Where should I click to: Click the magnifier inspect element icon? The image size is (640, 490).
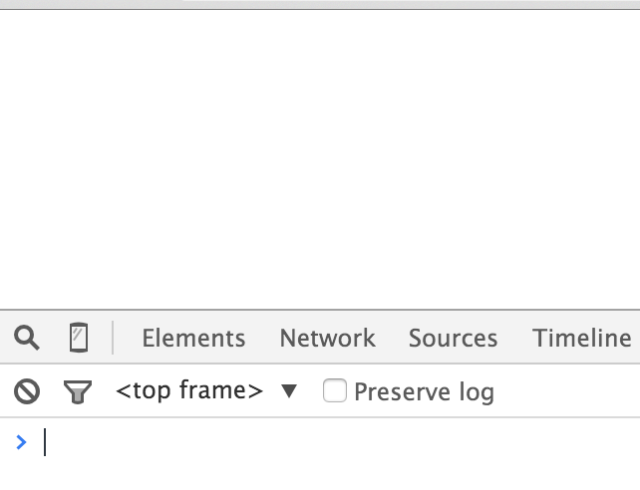[x=27, y=338]
